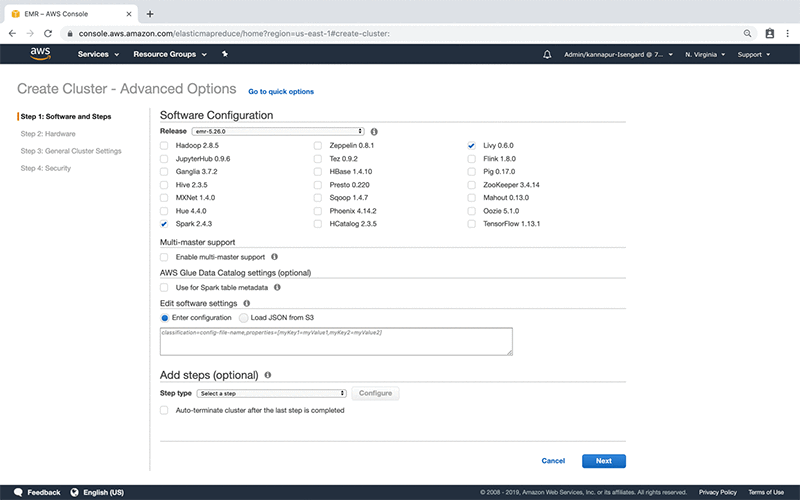
Task: Open the Chrome three-dot menu
Action: click(x=788, y=34)
